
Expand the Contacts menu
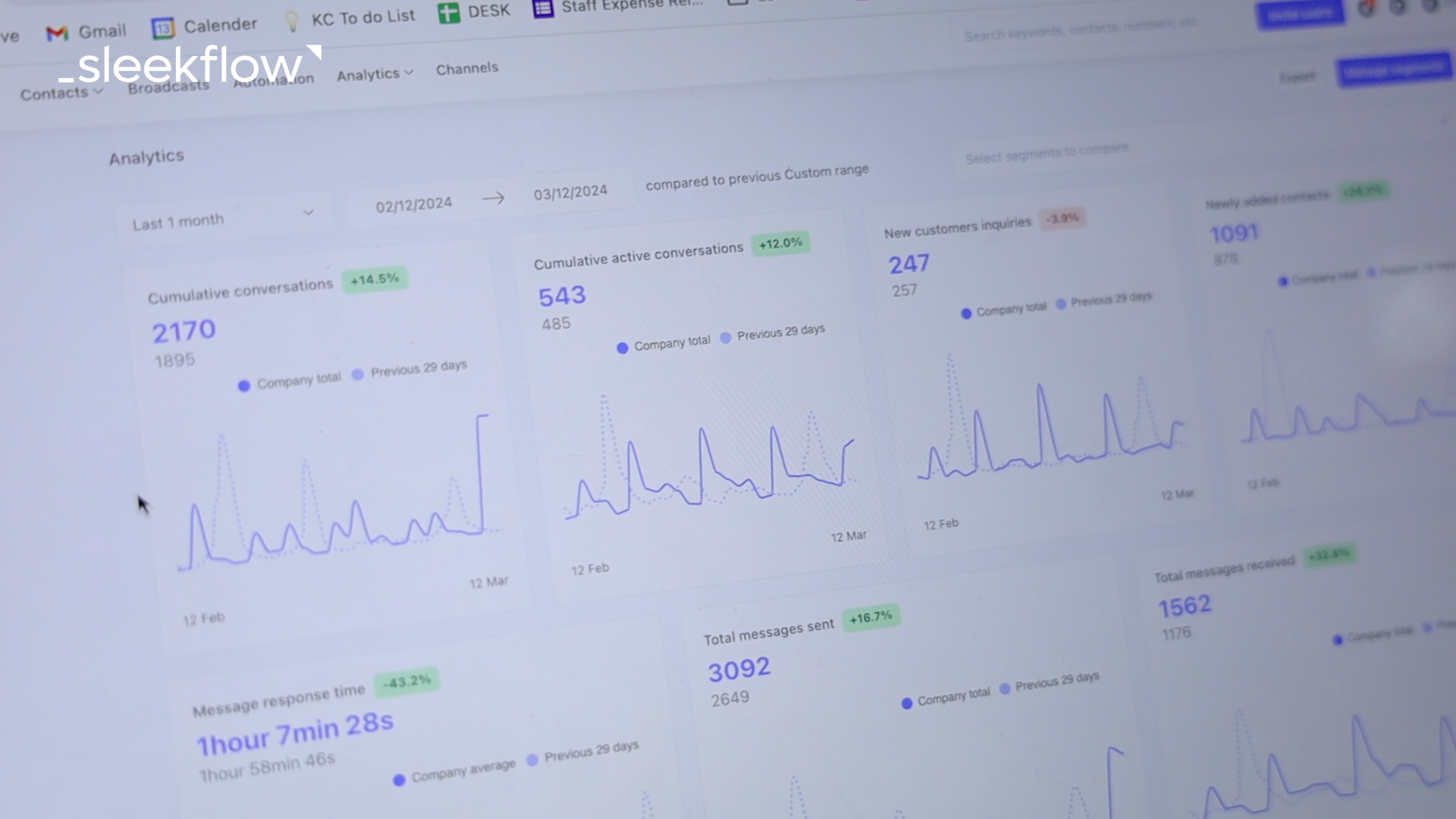(x=61, y=93)
